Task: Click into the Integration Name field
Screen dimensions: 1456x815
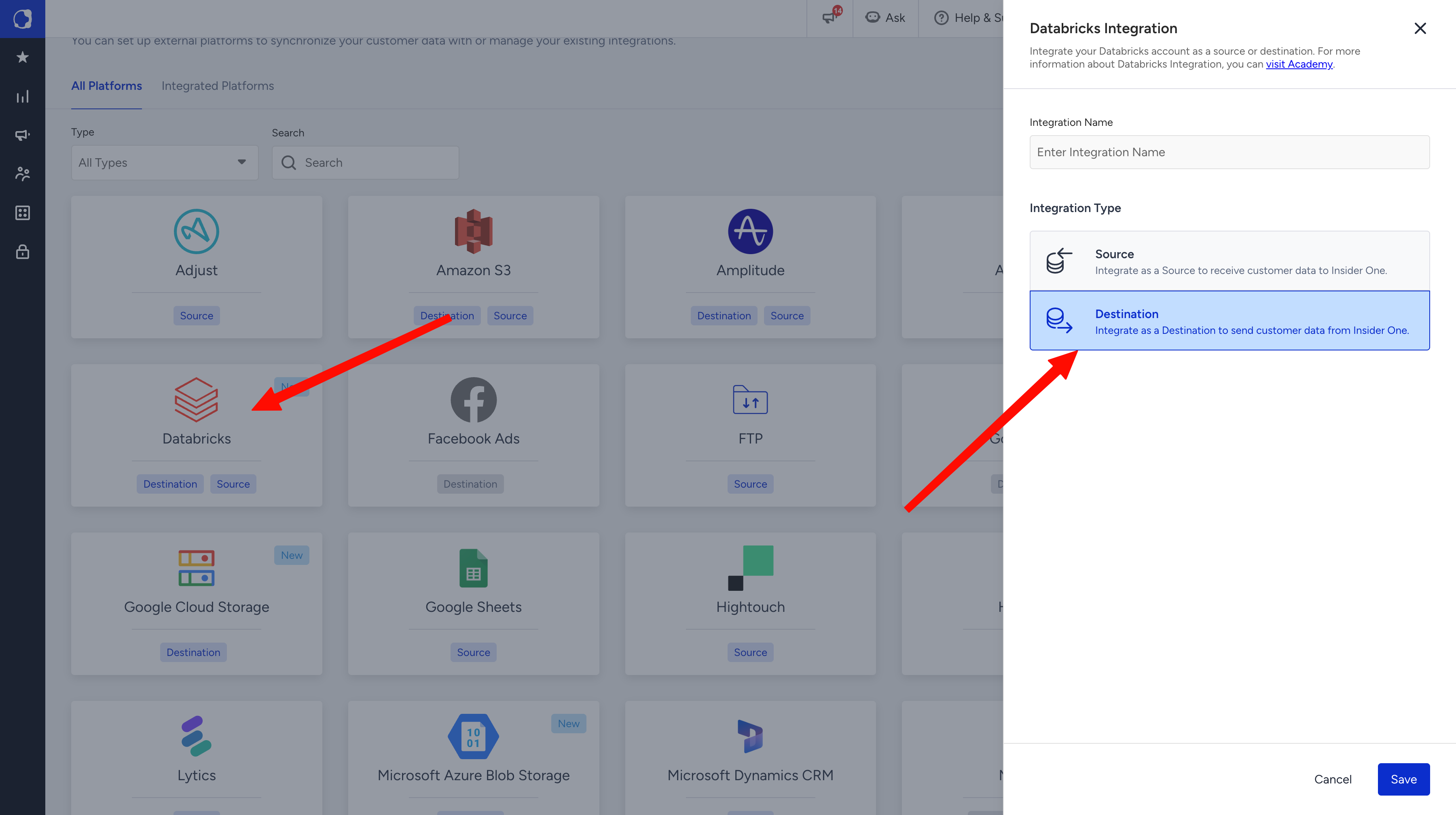Action: pyautogui.click(x=1230, y=152)
